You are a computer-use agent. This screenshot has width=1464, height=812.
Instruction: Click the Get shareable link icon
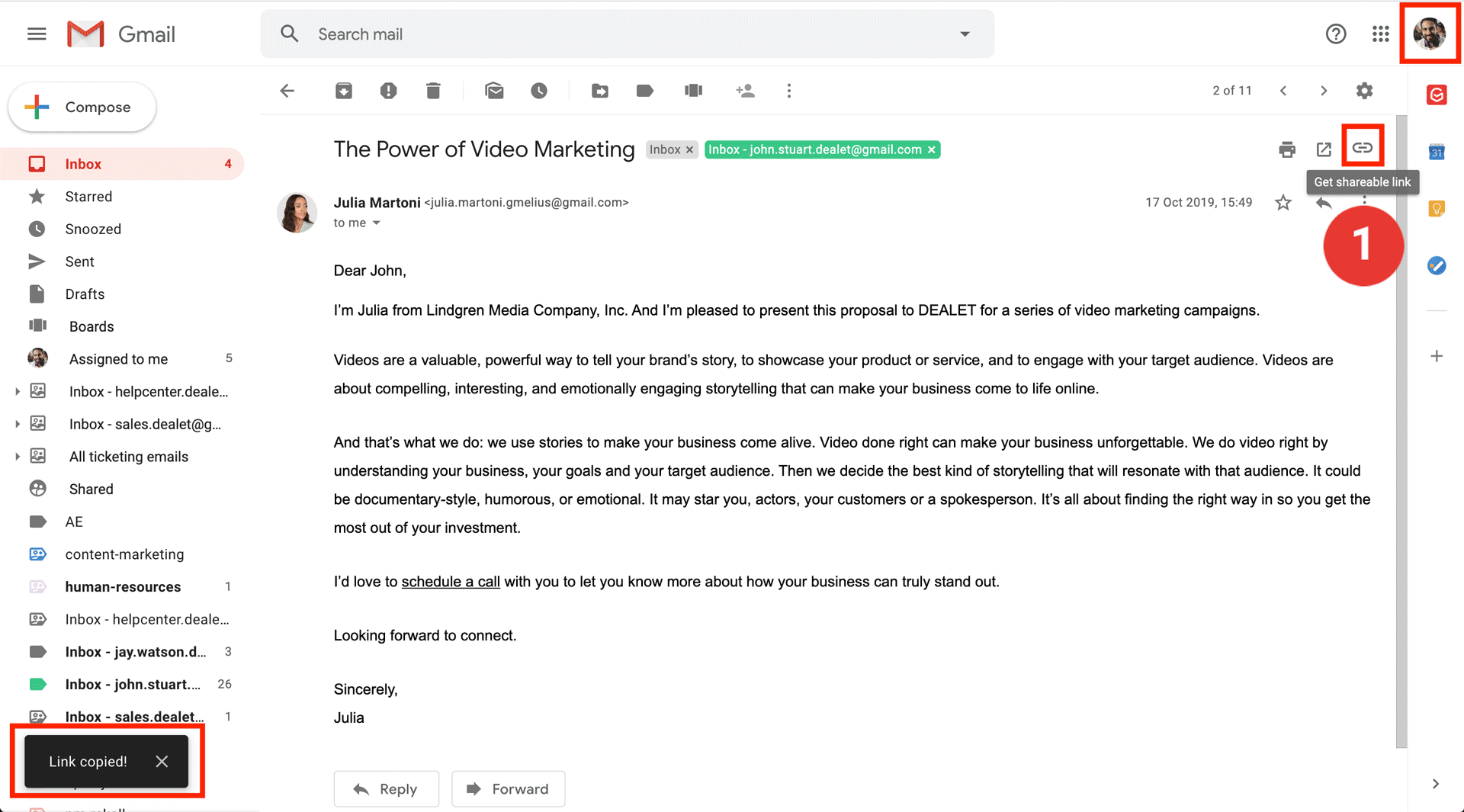coord(1362,147)
